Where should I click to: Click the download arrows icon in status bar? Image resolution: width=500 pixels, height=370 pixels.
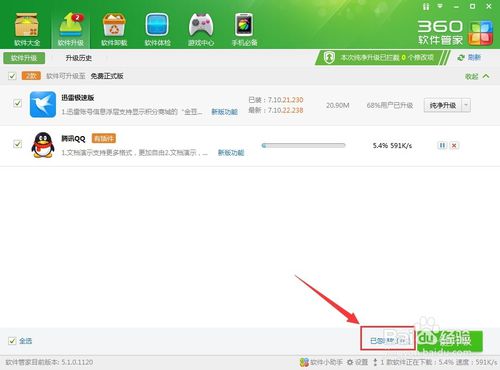pos(375,362)
